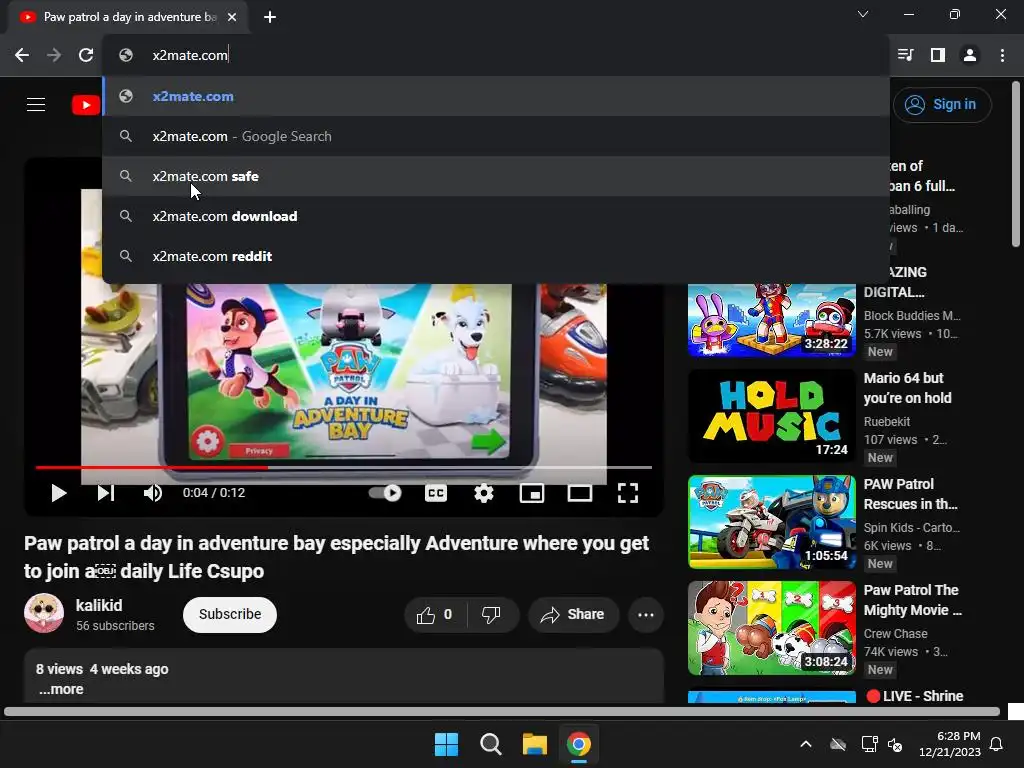Image resolution: width=1024 pixels, height=768 pixels.
Task: Open the 'PAW Patrol Rescues in th...' title
Action: [x=910, y=494]
